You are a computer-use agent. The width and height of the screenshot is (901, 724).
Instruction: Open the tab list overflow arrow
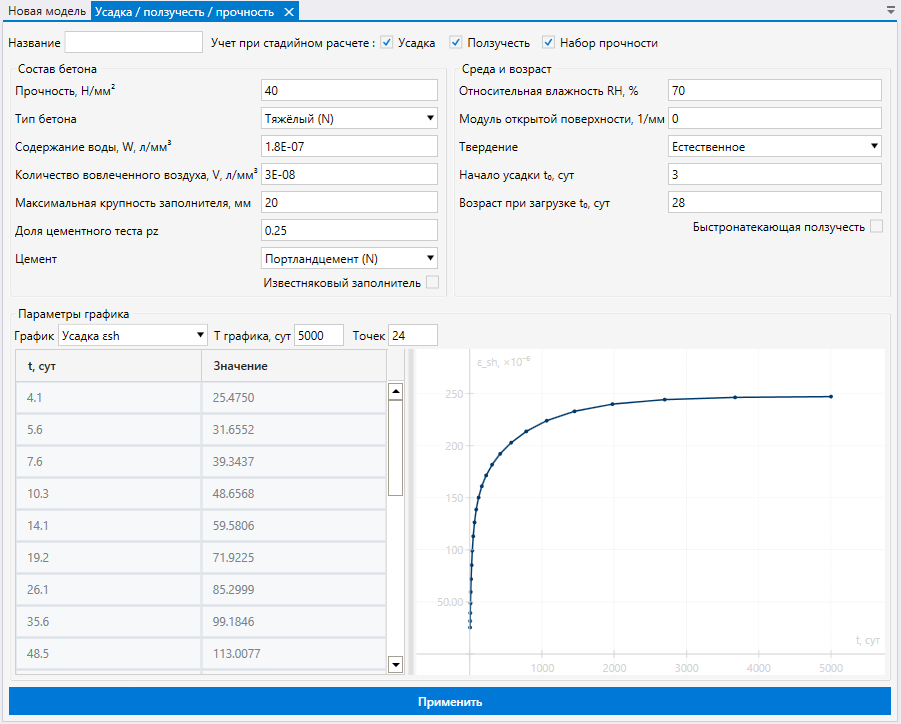tap(891, 10)
